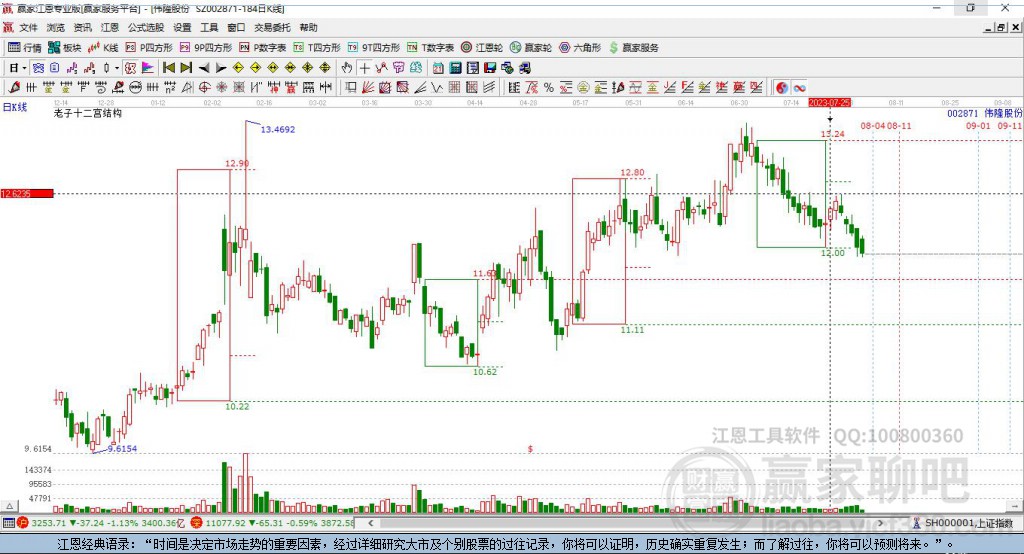The image size is (1024, 554).
Task: Click the floppy disk save icon
Action: (490, 68)
